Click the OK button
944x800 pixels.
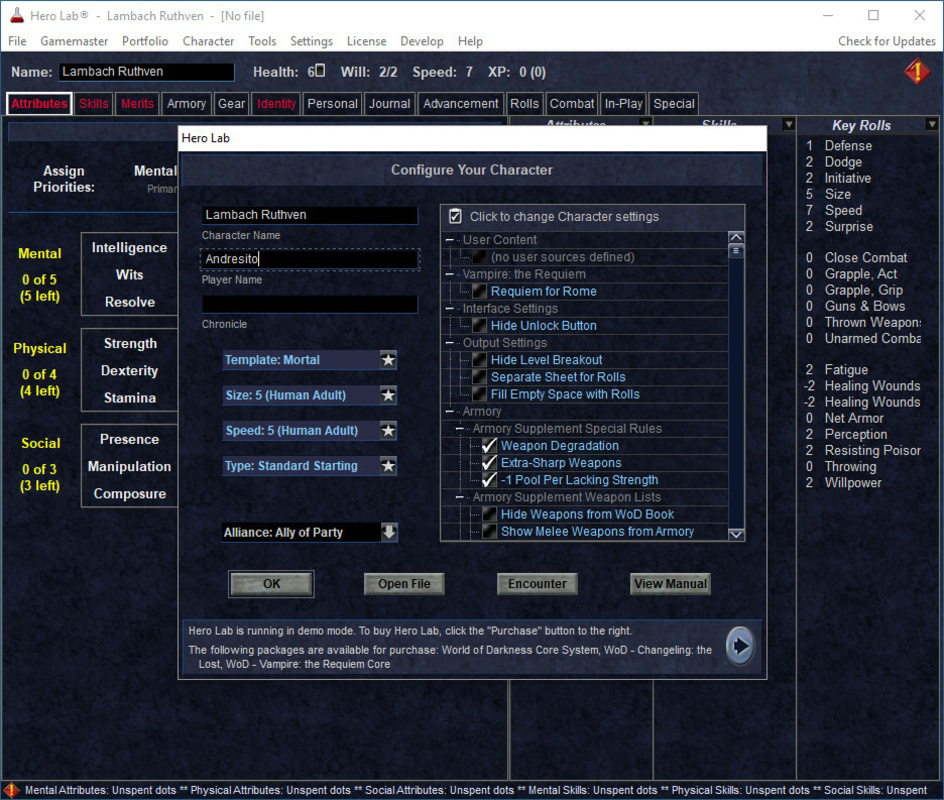coord(272,584)
